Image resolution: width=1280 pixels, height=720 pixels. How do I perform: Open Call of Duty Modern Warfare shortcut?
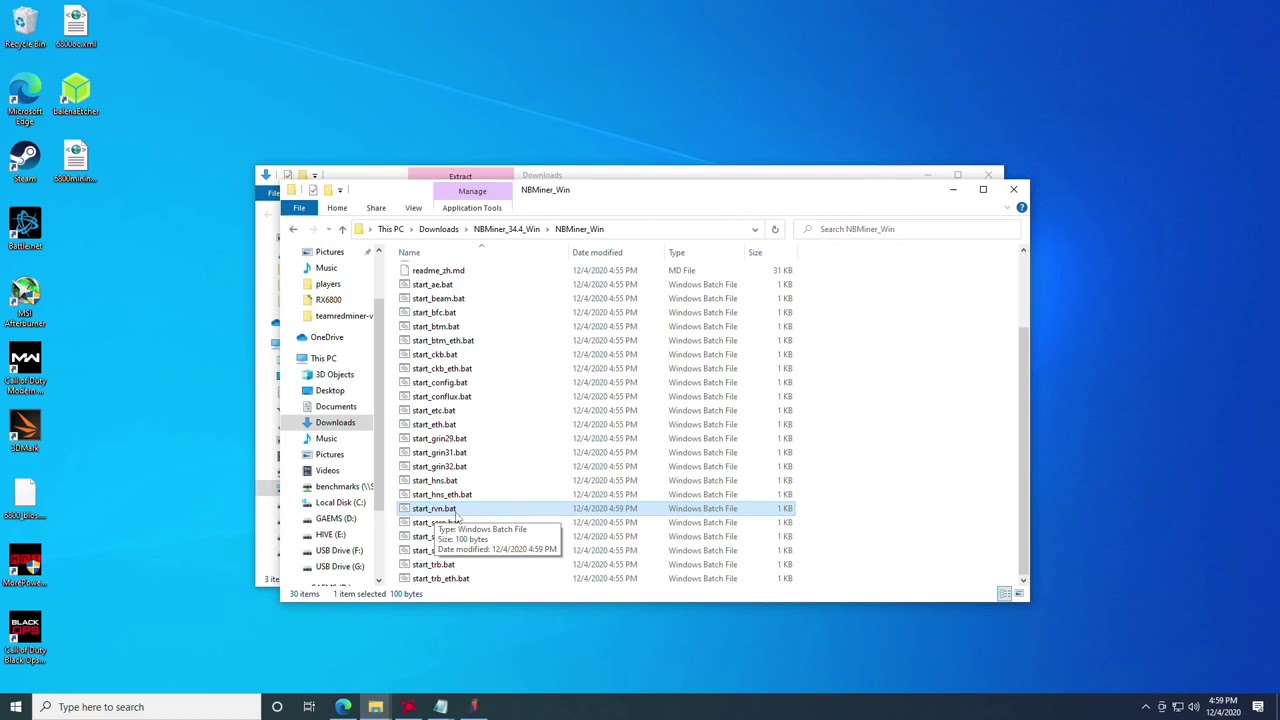[x=25, y=370]
